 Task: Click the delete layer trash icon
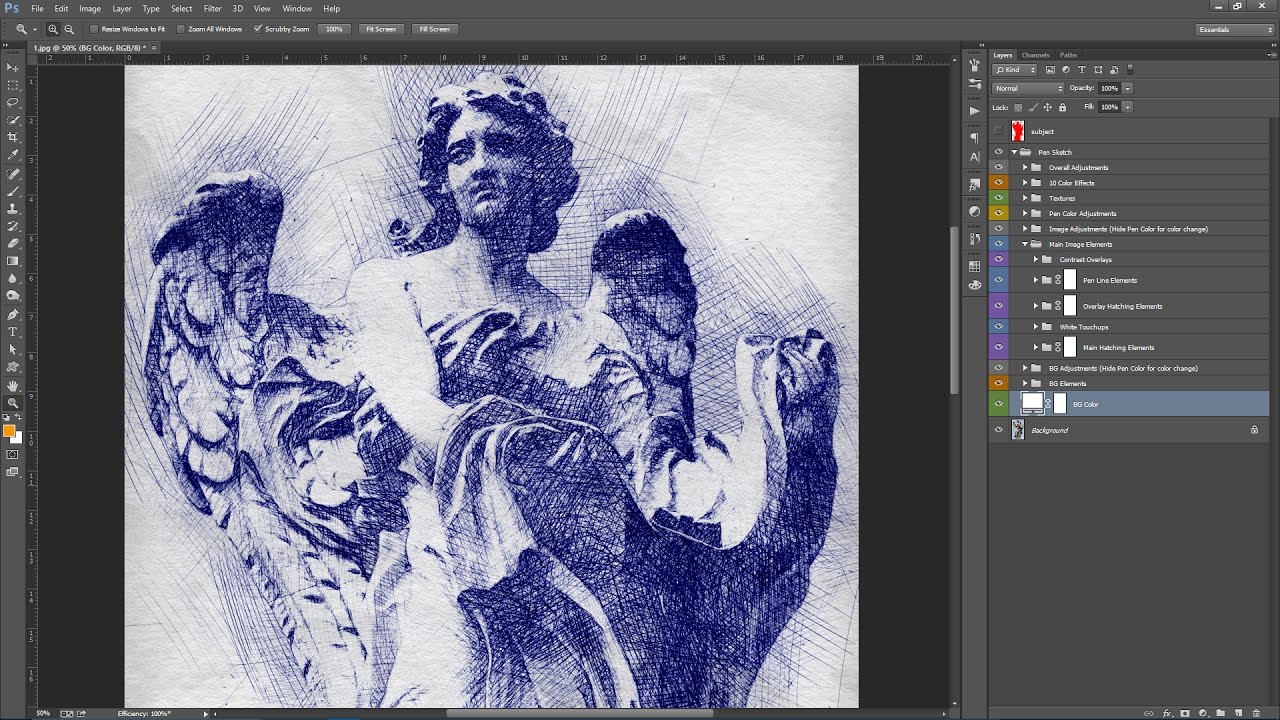(x=1255, y=713)
